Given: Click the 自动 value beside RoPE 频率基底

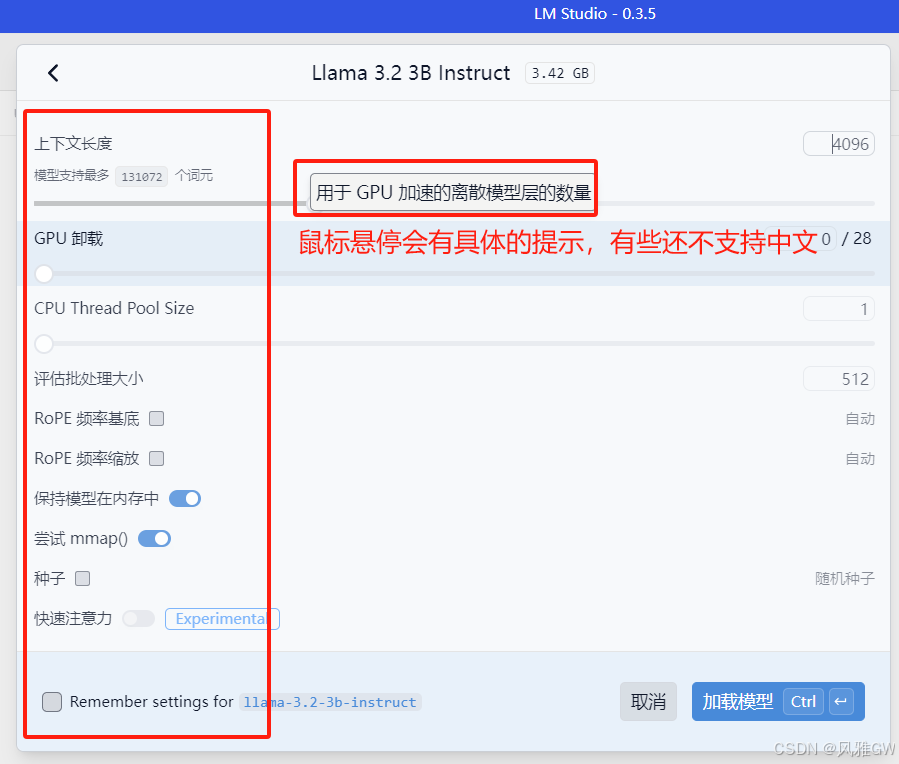Looking at the screenshot, I should [860, 419].
